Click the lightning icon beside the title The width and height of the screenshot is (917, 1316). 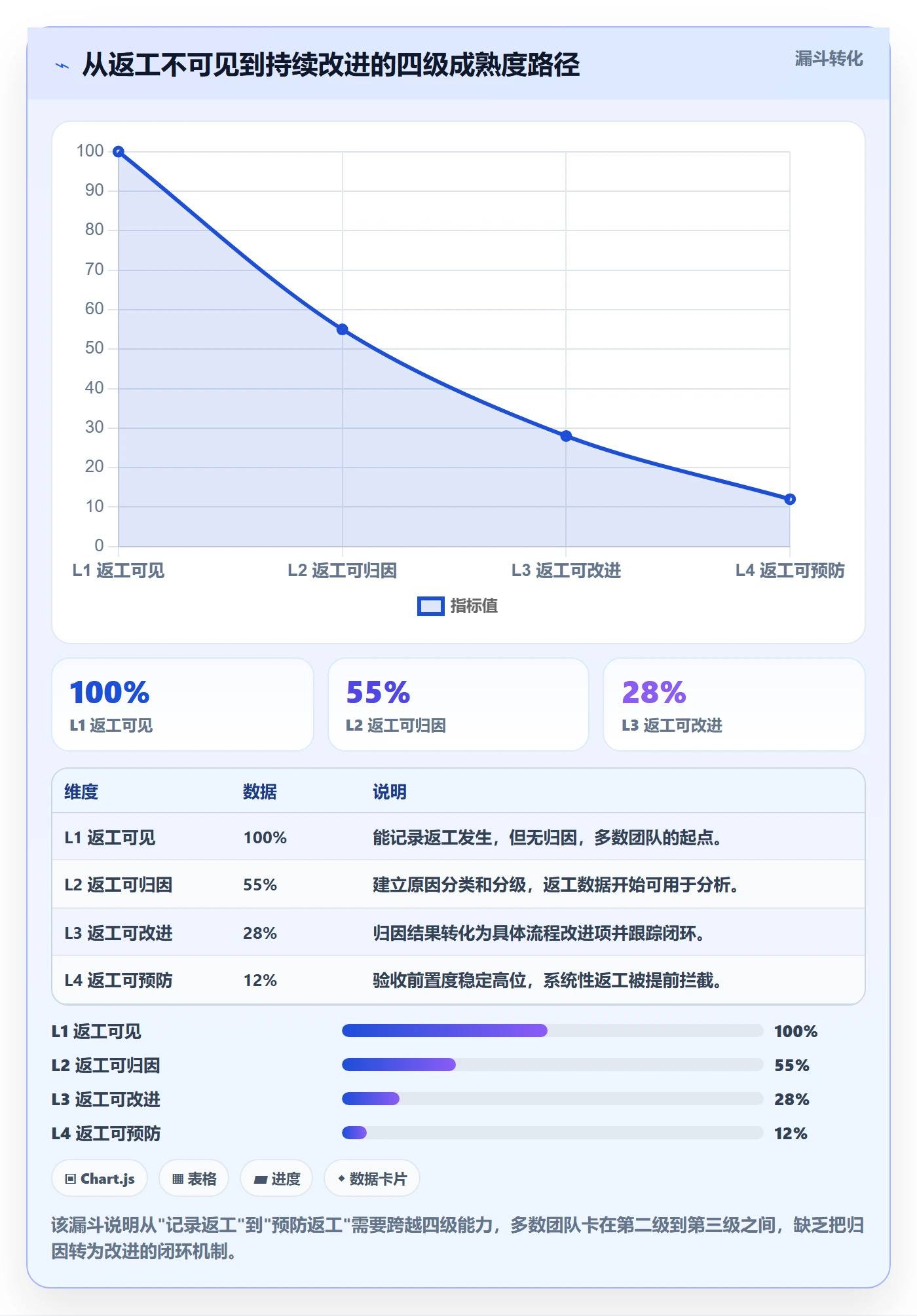[62, 65]
